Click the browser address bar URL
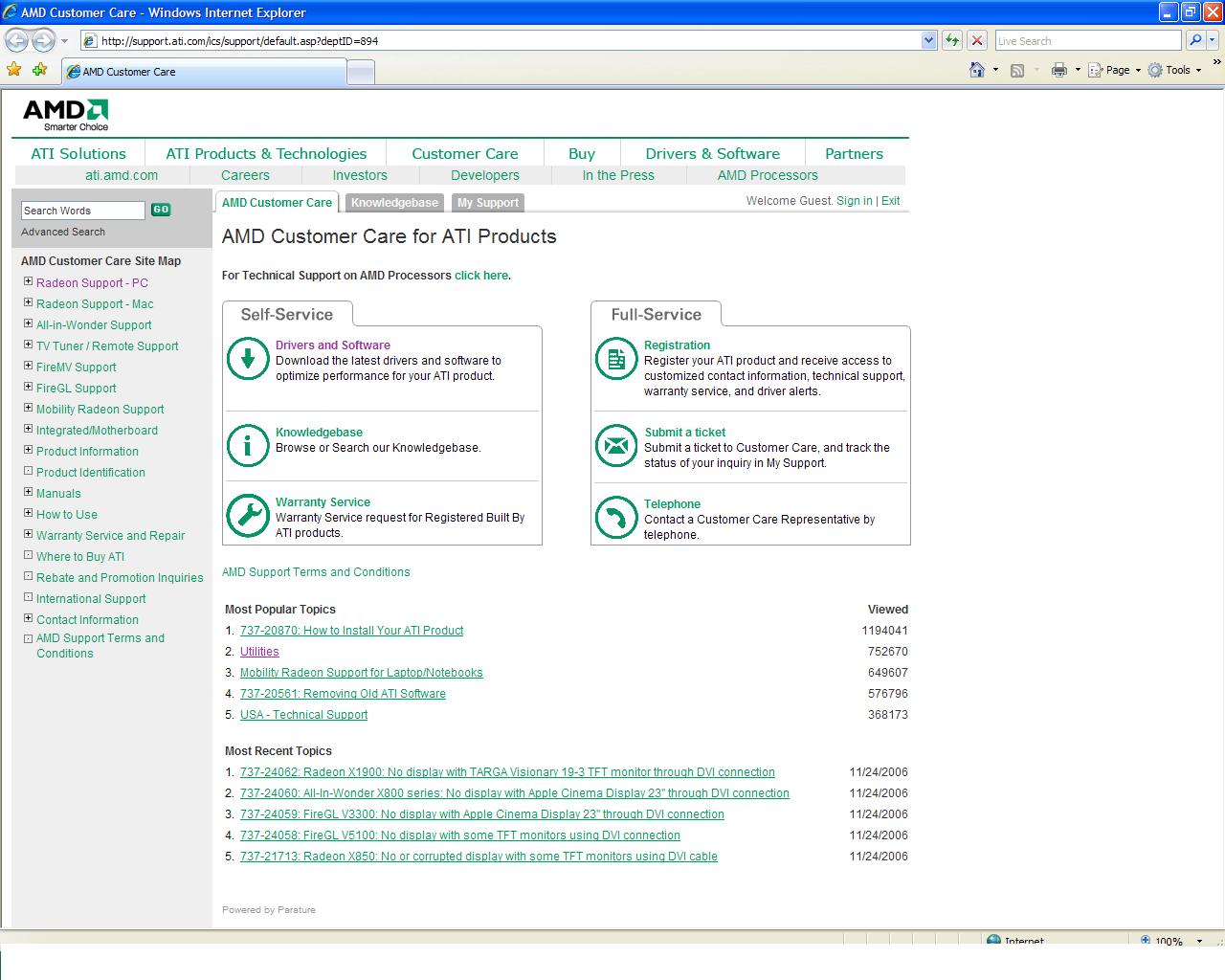Image resolution: width=1225 pixels, height=980 pixels. (x=500, y=40)
